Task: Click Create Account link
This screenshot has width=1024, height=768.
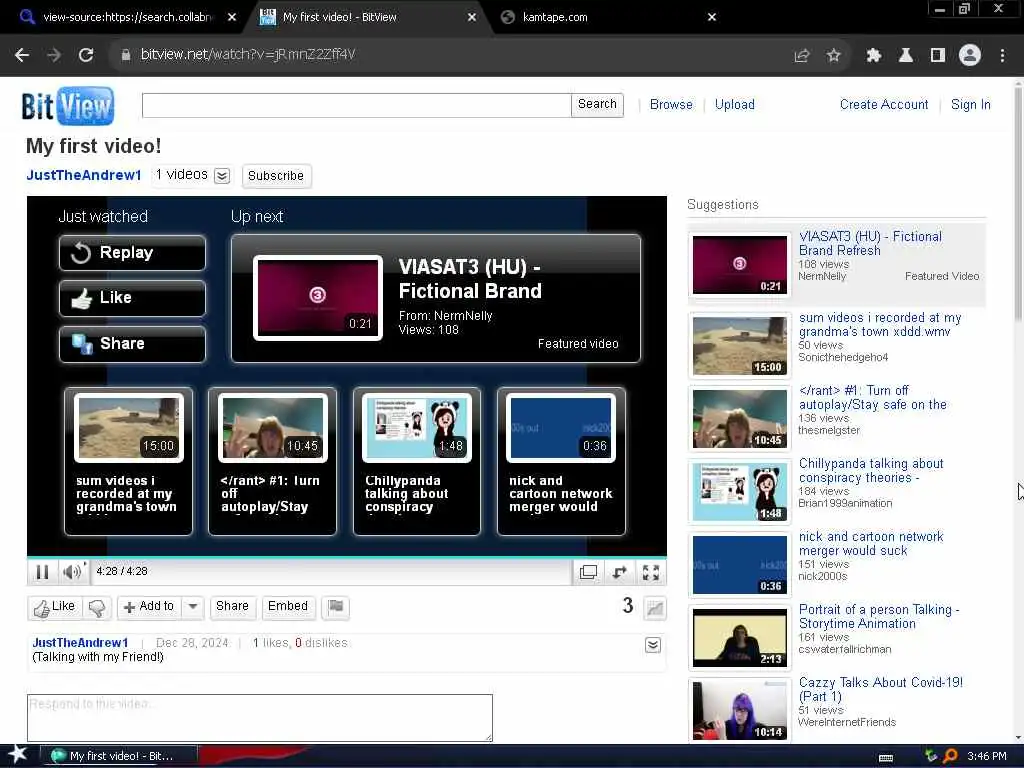Action: pyautogui.click(x=884, y=104)
